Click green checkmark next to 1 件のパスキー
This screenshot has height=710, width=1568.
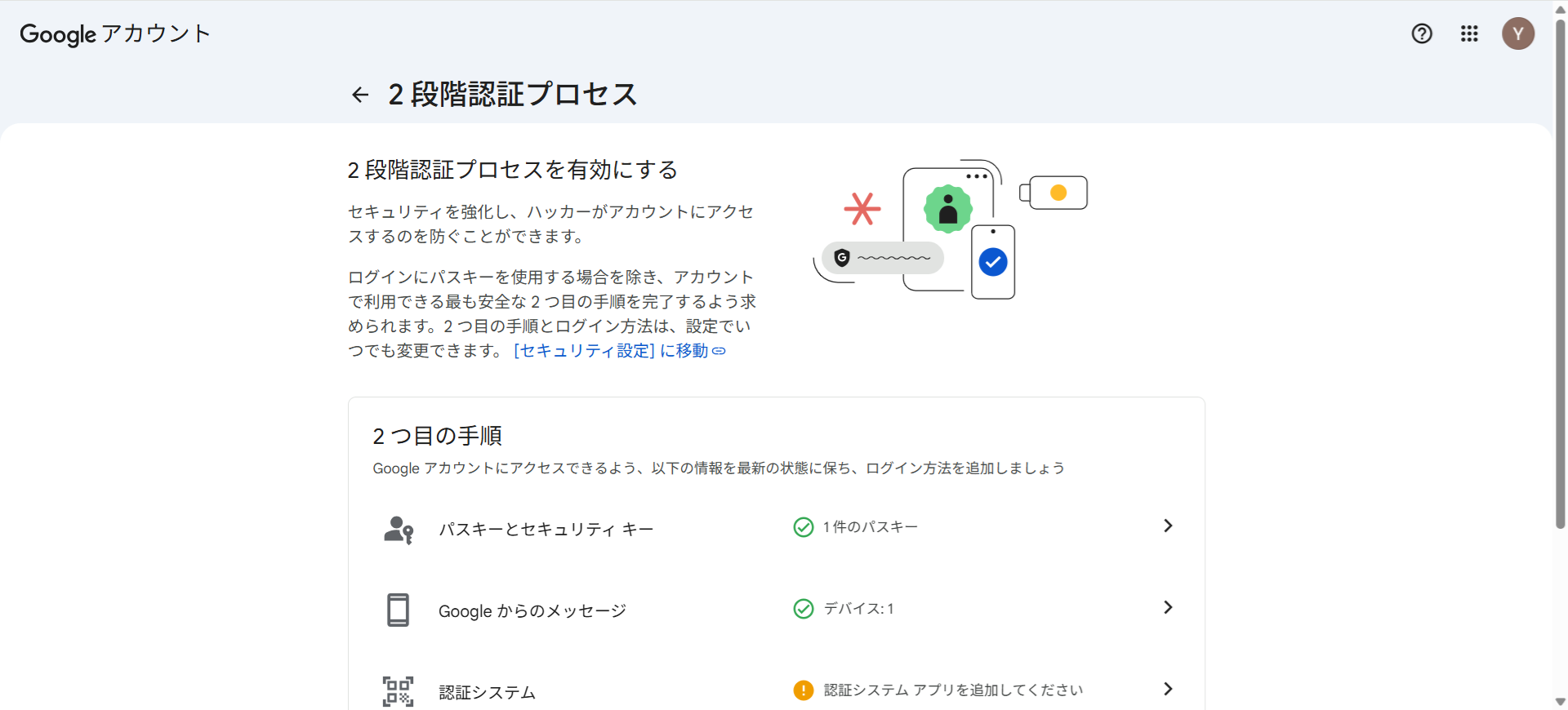coord(803,527)
